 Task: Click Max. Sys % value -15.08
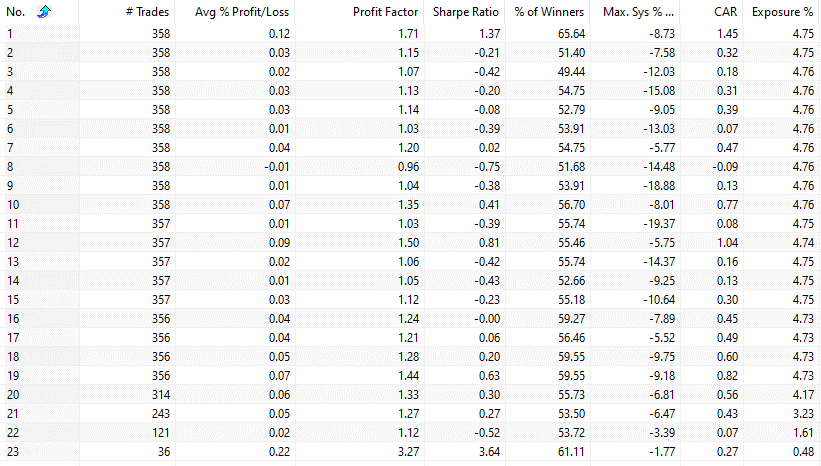point(659,91)
